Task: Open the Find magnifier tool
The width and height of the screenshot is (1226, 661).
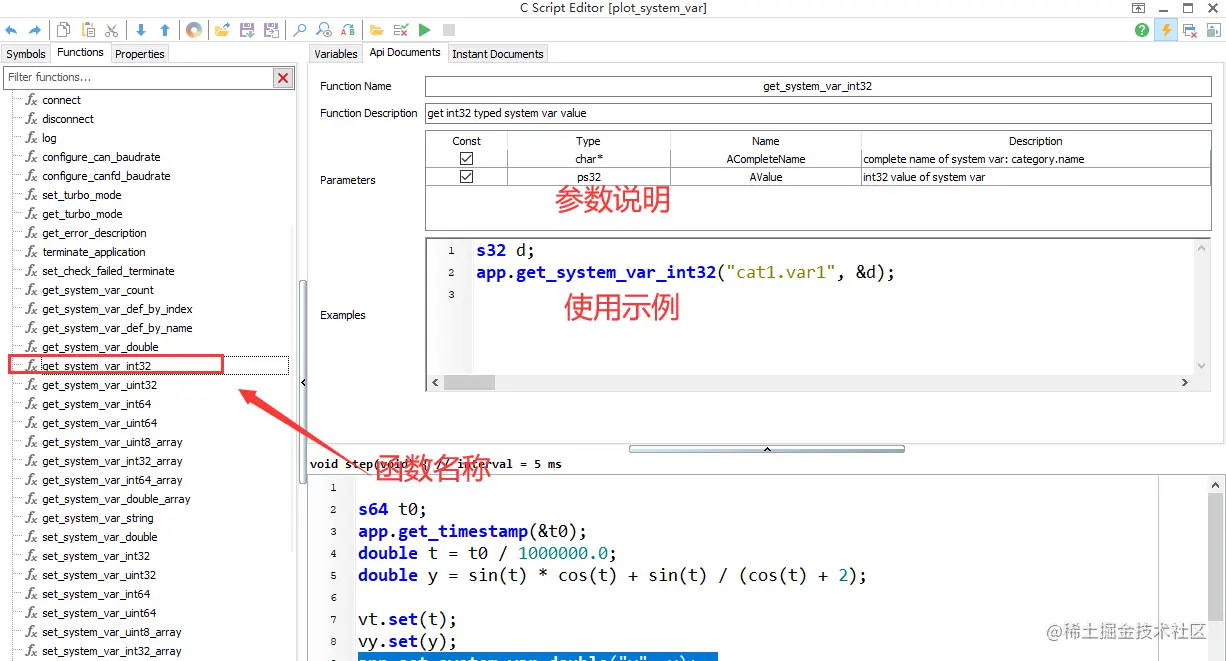Action: (x=299, y=30)
